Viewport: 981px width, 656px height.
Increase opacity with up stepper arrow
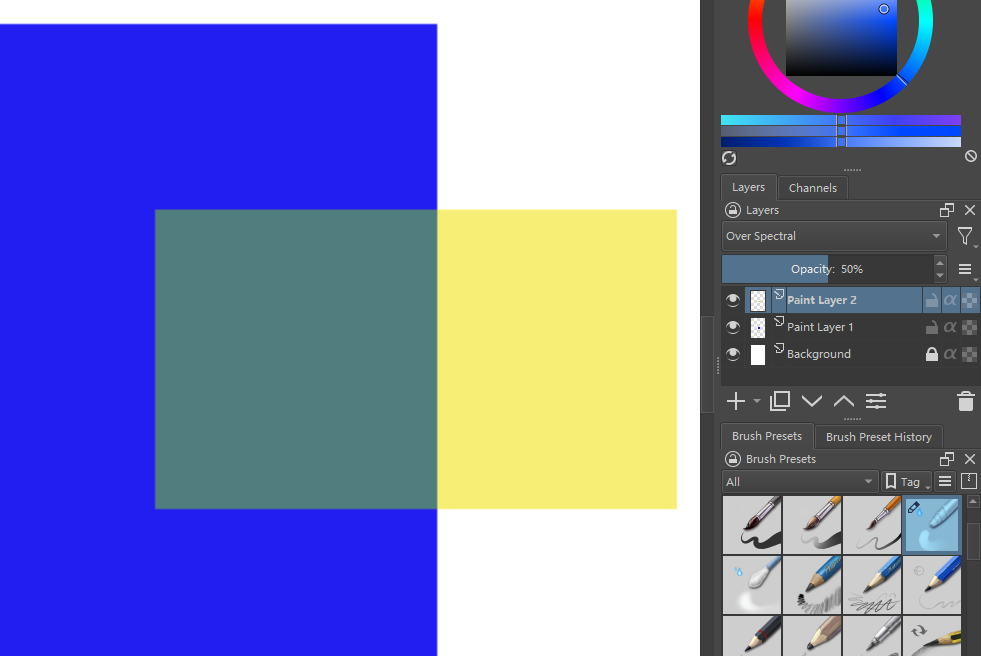[x=939, y=263]
